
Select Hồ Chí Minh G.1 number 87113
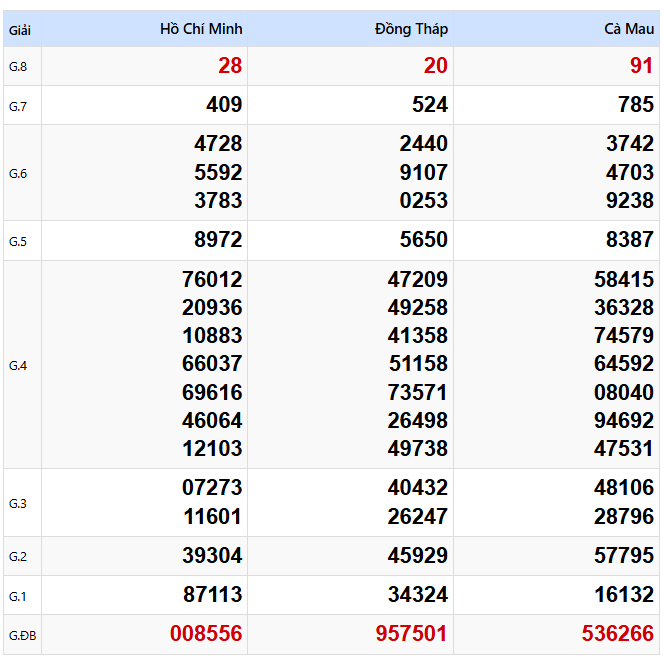pyautogui.click(x=213, y=594)
